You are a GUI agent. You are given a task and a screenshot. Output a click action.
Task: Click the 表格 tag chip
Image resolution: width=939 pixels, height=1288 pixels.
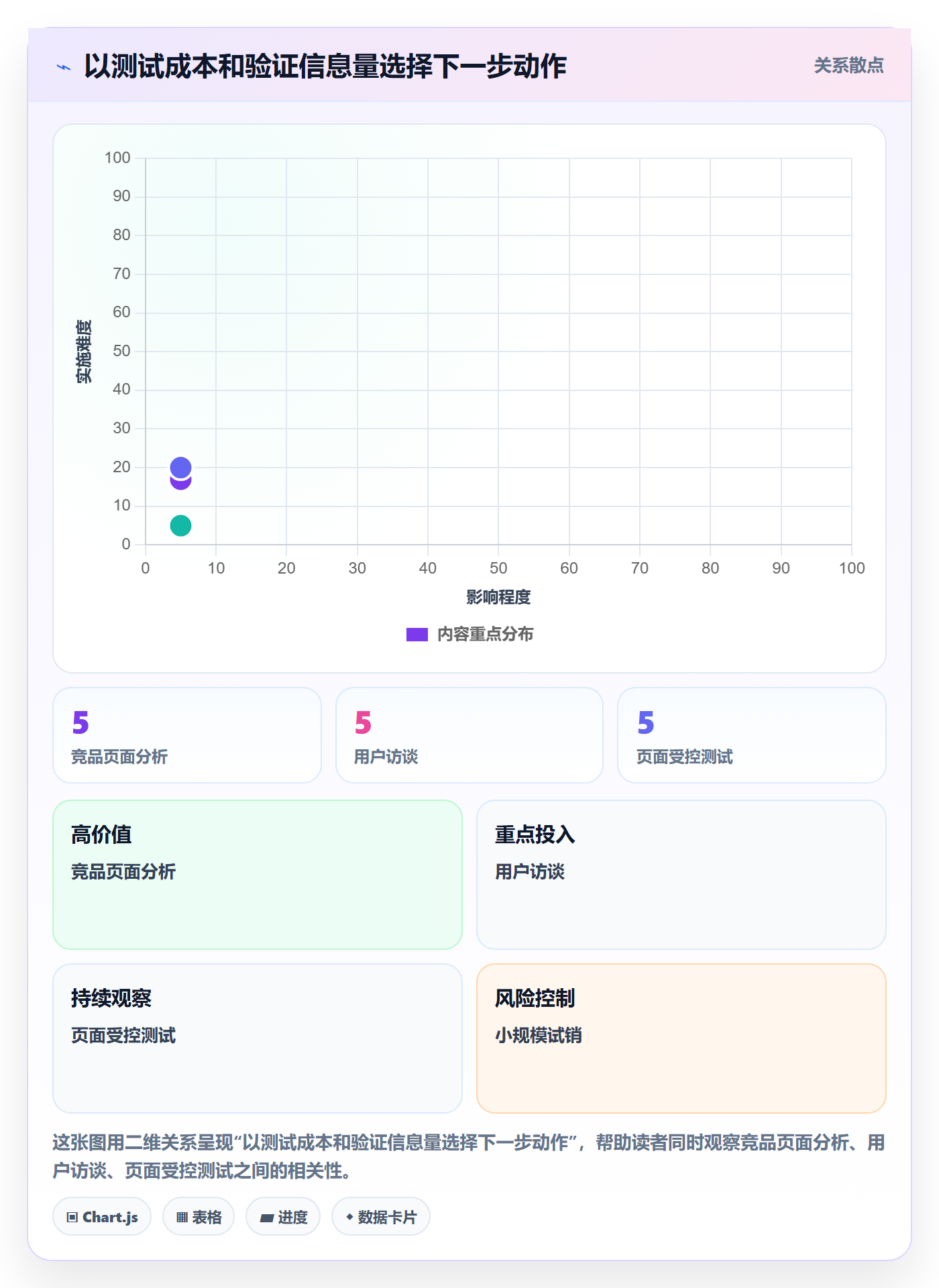[199, 1217]
